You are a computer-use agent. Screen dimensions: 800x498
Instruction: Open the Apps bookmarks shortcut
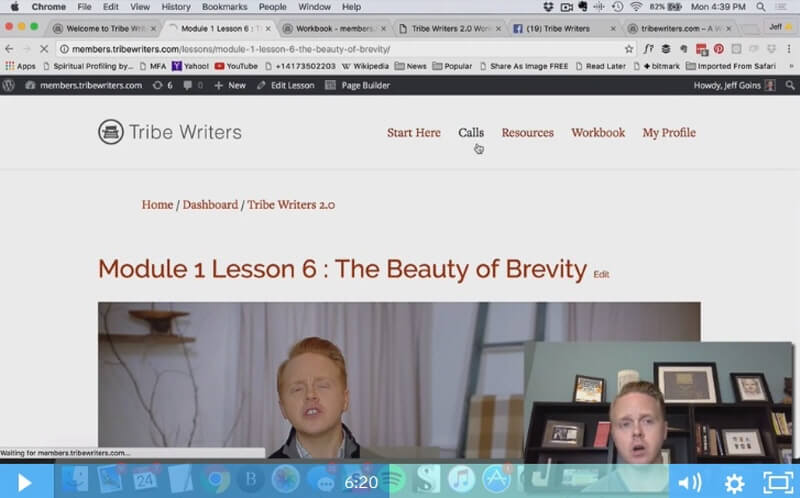tap(20, 66)
